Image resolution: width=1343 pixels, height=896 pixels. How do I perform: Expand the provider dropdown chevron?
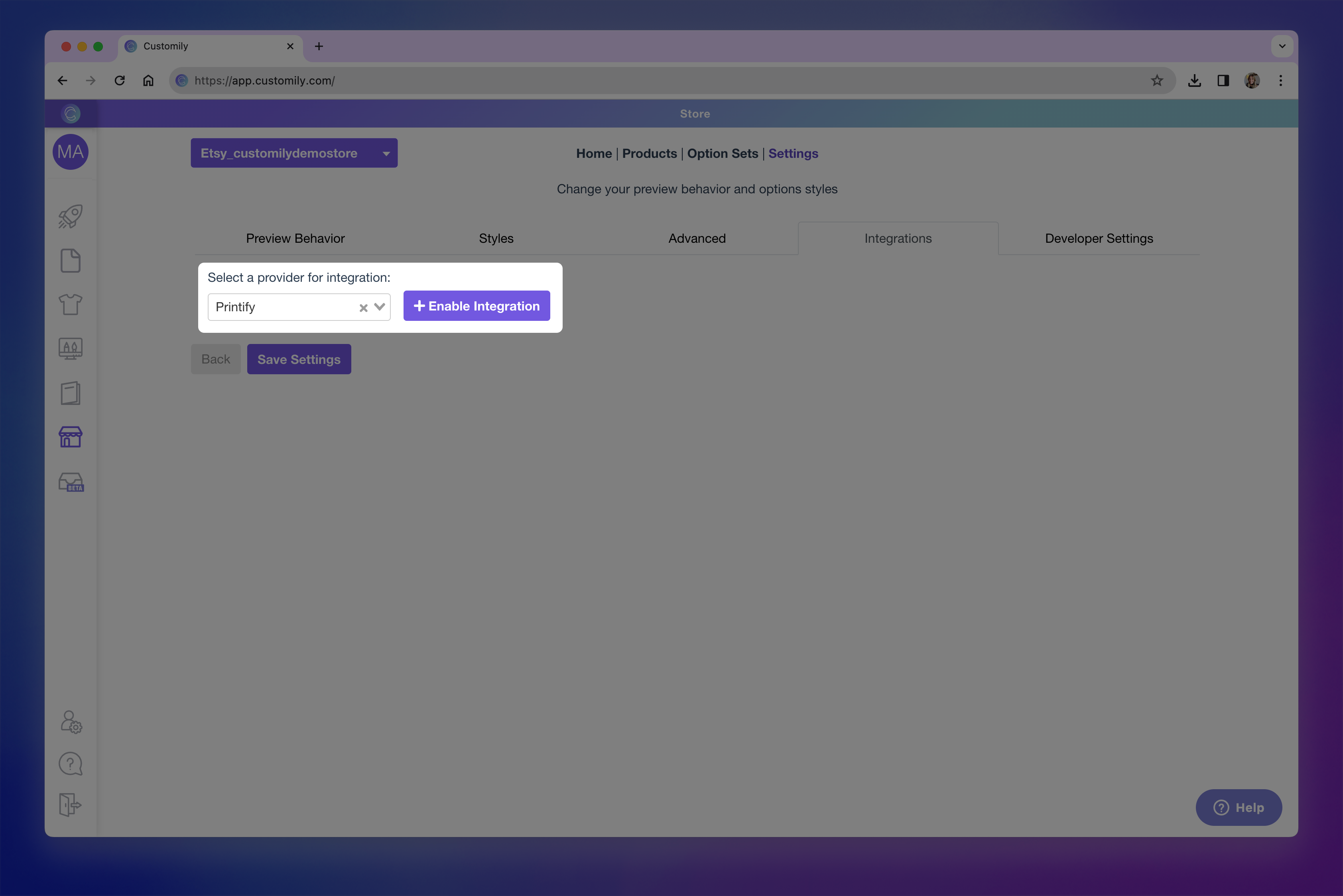pos(380,307)
